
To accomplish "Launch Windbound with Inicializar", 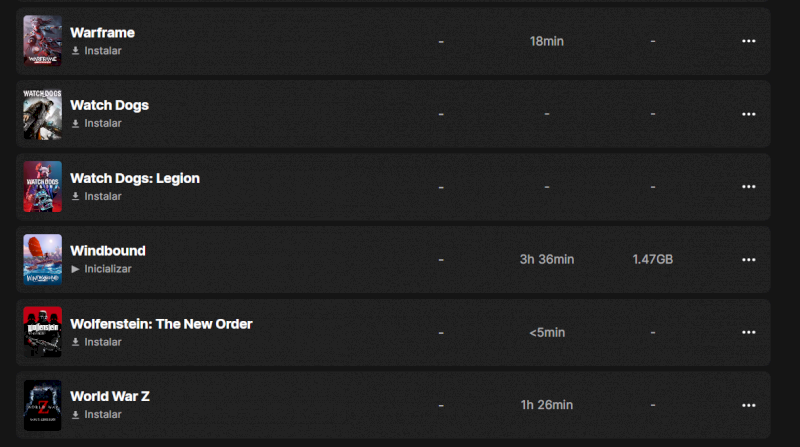I will coord(107,269).
